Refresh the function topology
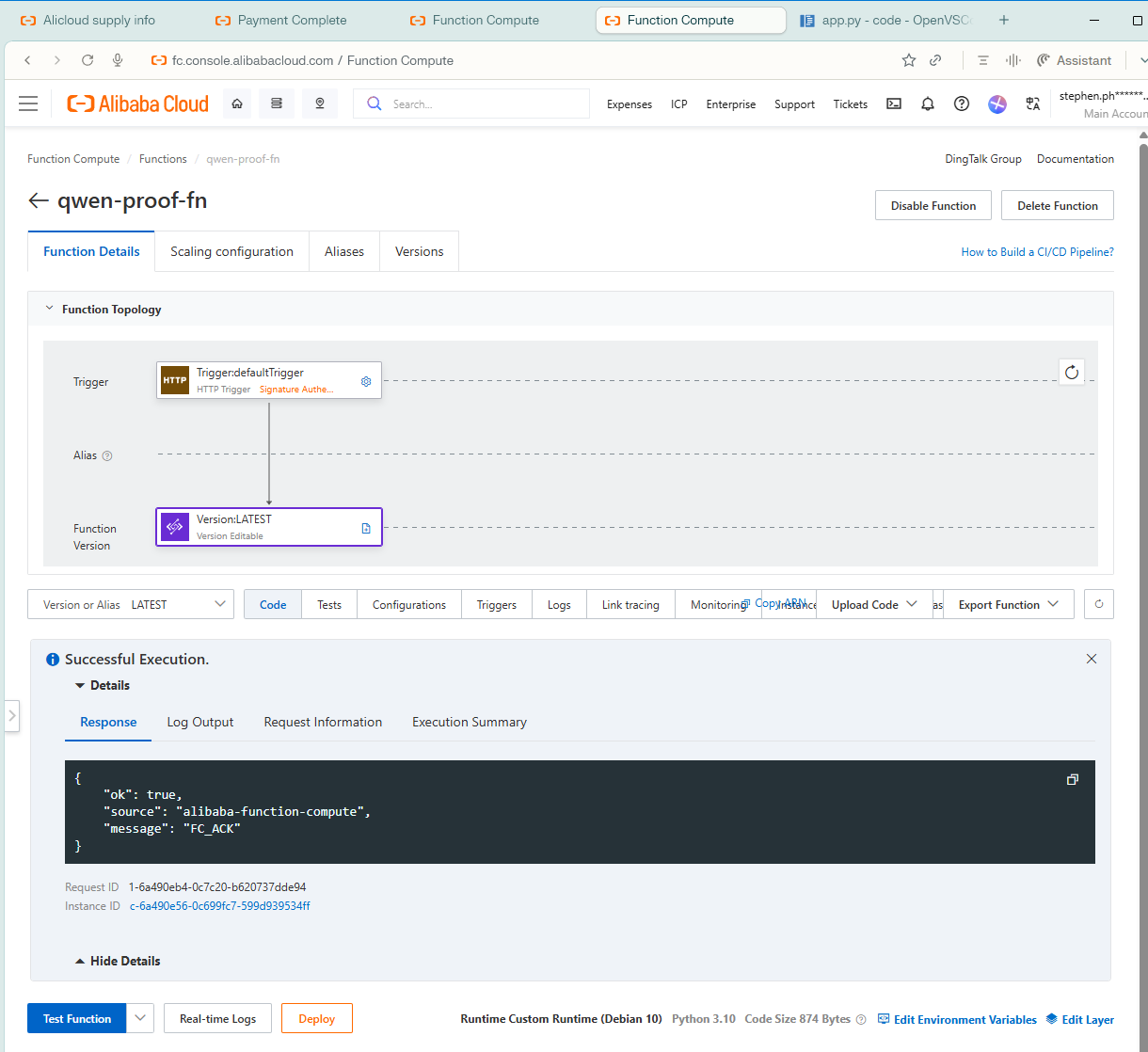This screenshot has width=1148, height=1052. click(x=1072, y=372)
